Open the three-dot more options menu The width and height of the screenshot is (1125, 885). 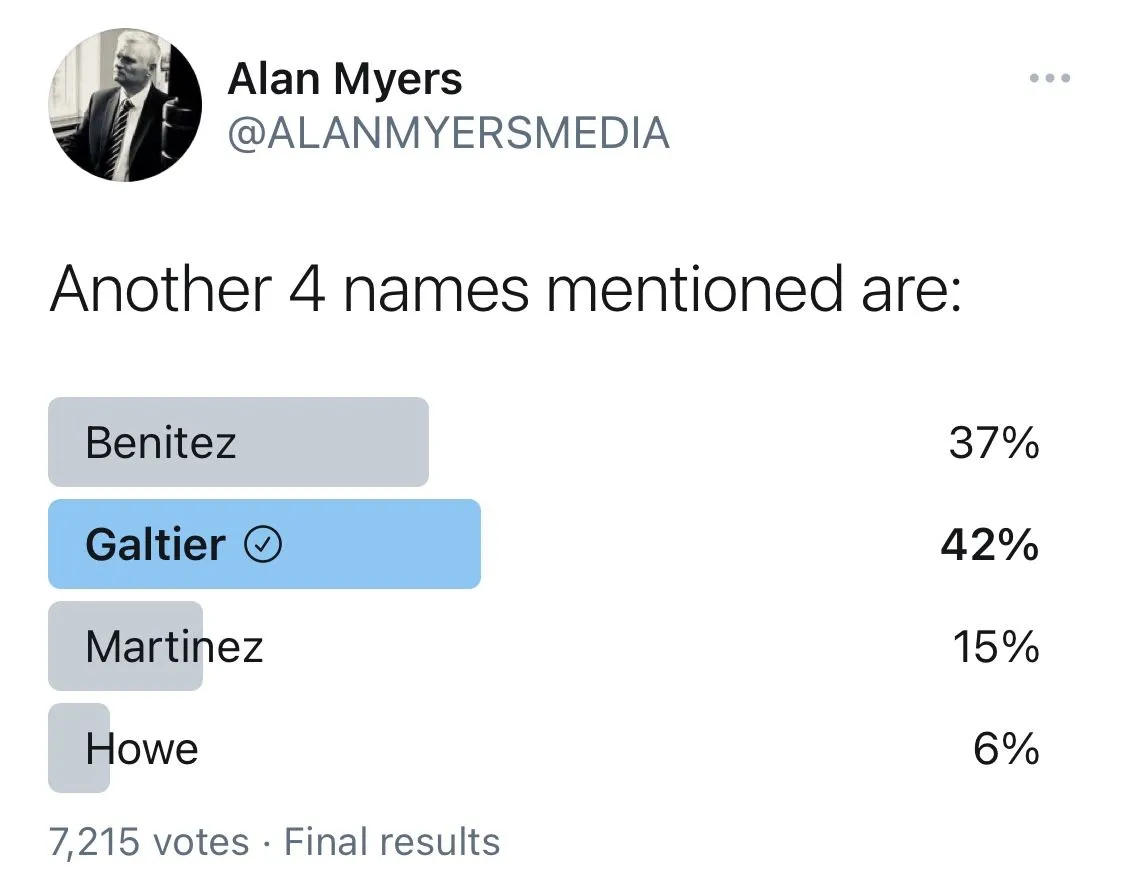click(x=1050, y=78)
